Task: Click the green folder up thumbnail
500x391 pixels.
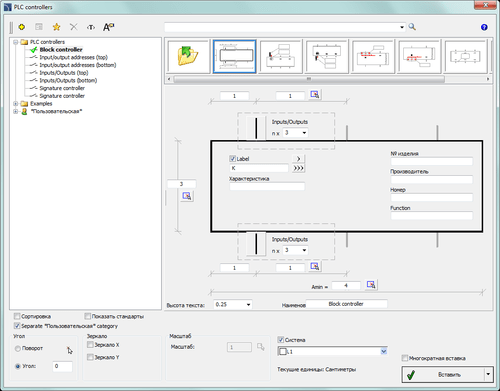Action: click(188, 56)
